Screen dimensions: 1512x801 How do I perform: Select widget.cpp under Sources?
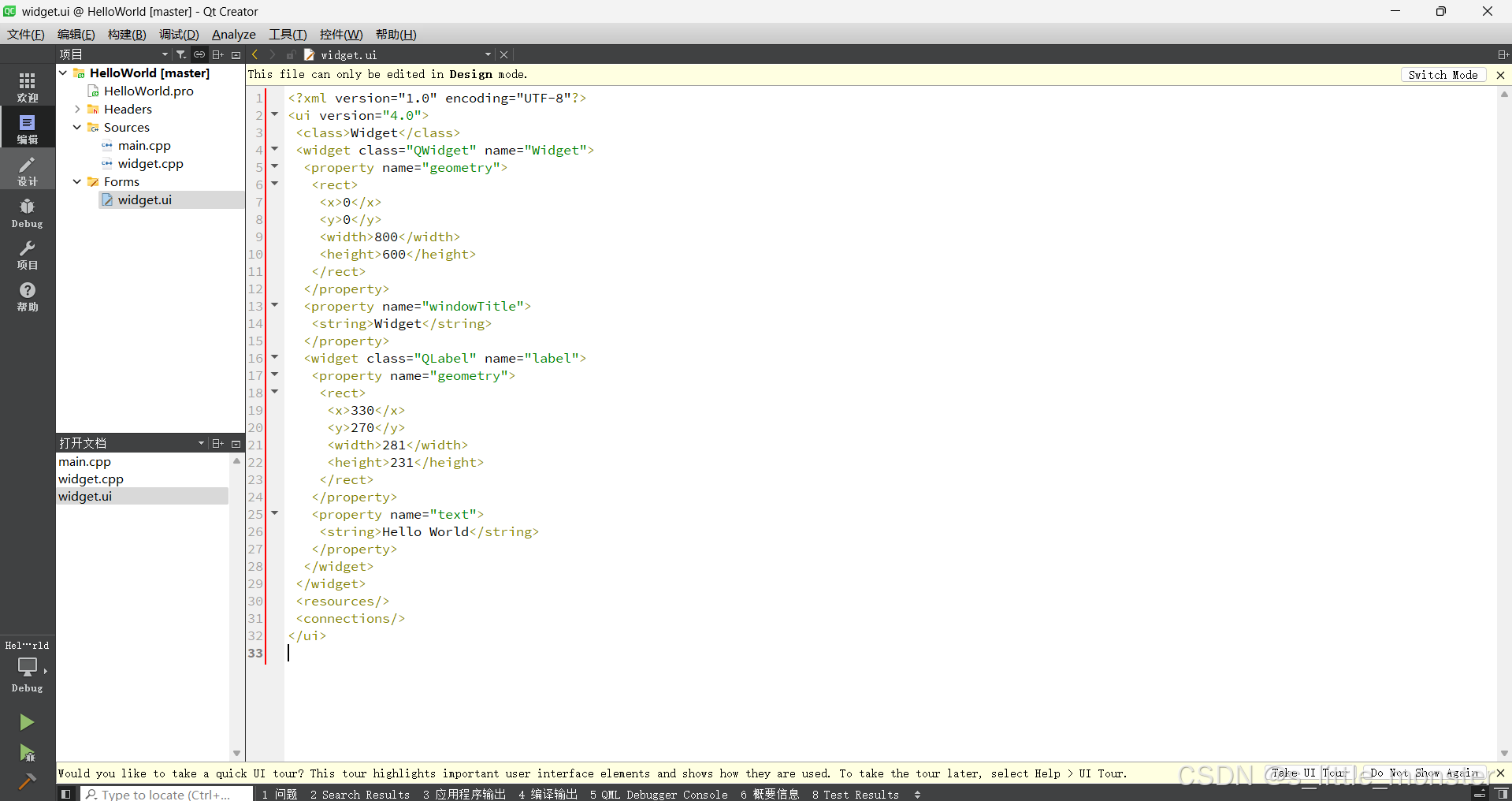pyautogui.click(x=150, y=163)
